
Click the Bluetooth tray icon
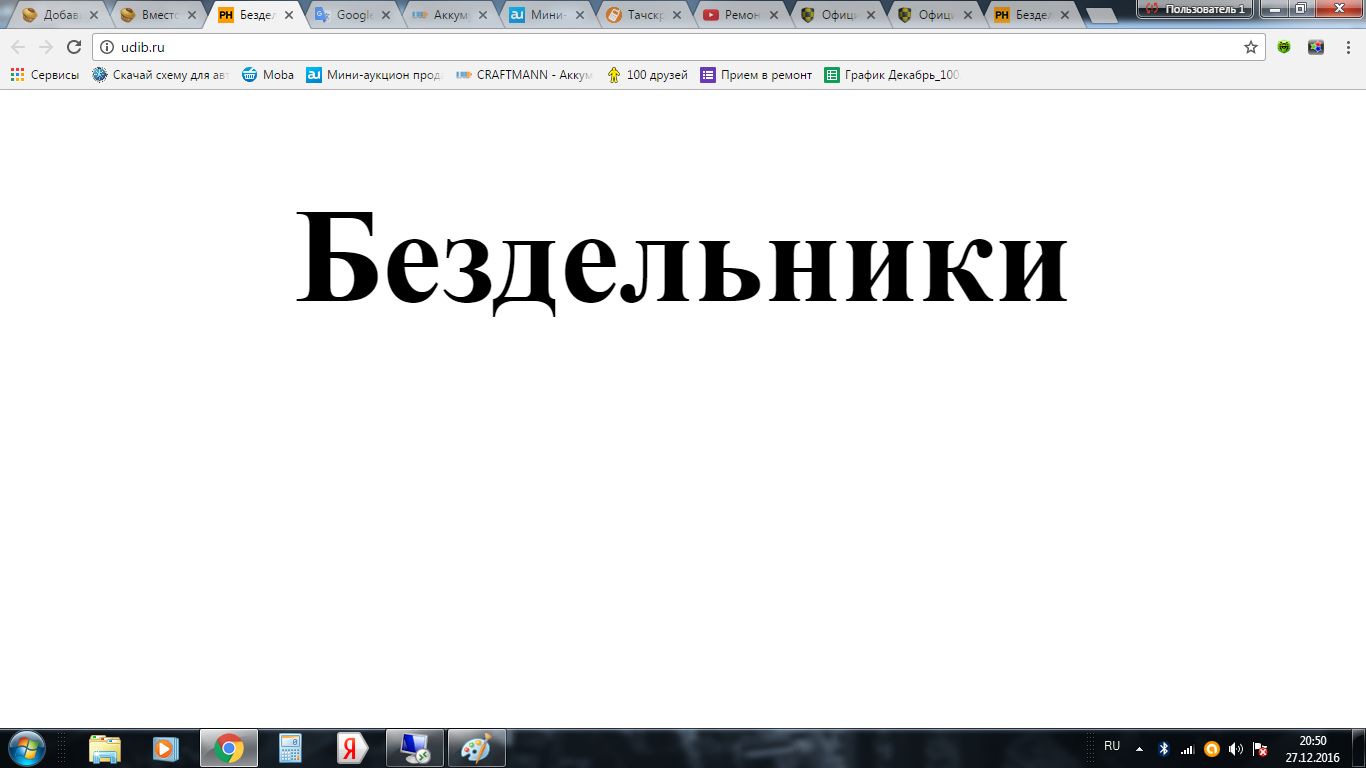(1164, 748)
